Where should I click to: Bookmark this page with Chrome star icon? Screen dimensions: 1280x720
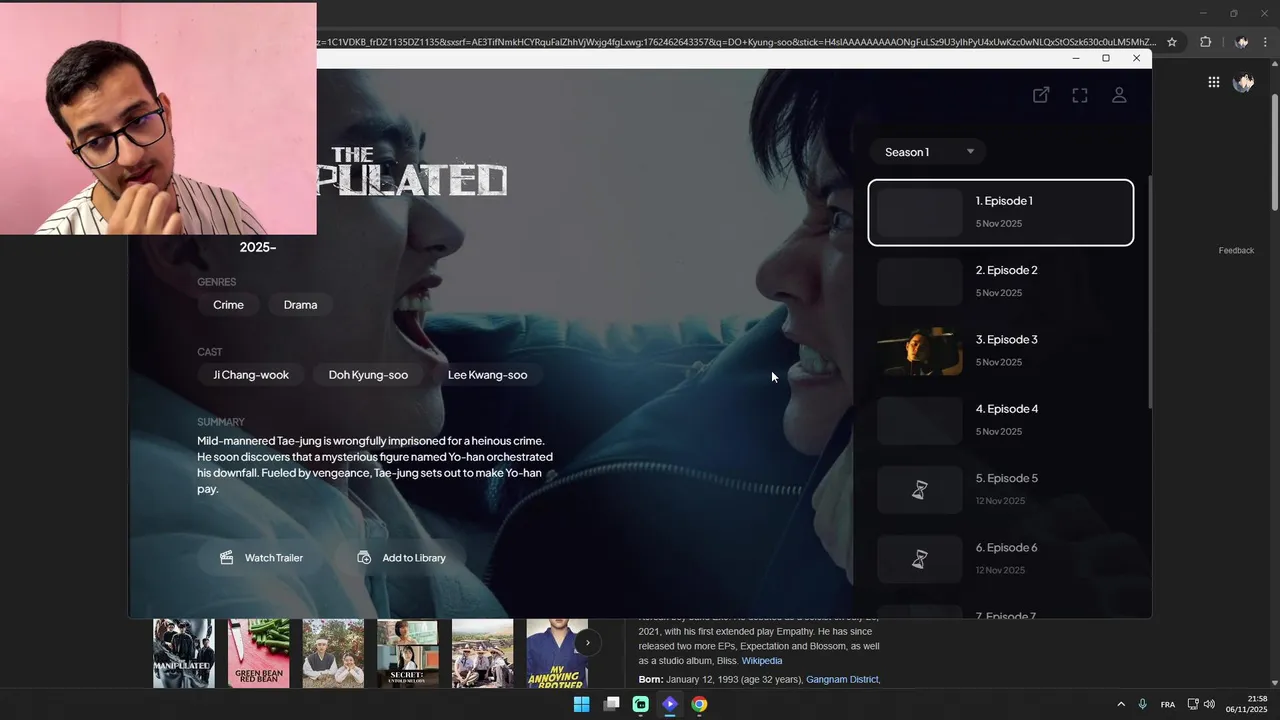[1172, 42]
